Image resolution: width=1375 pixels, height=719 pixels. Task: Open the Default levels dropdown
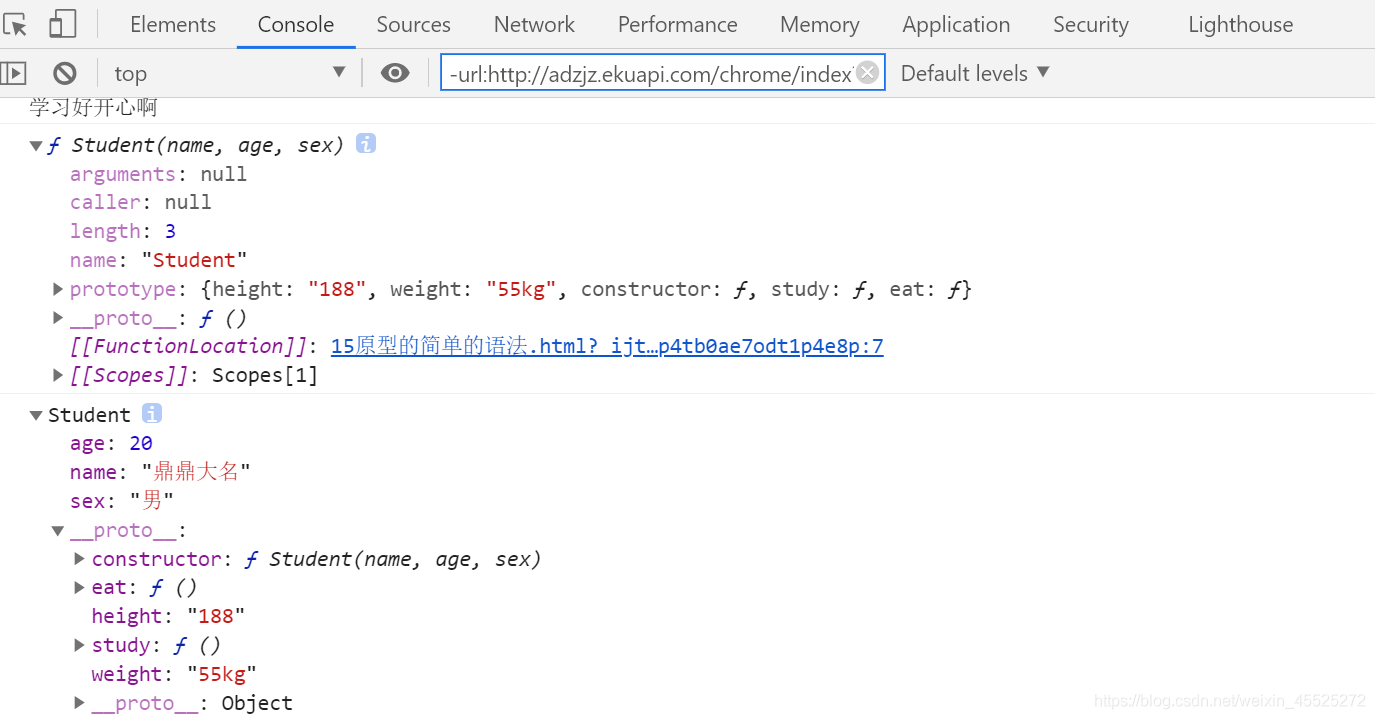(973, 72)
